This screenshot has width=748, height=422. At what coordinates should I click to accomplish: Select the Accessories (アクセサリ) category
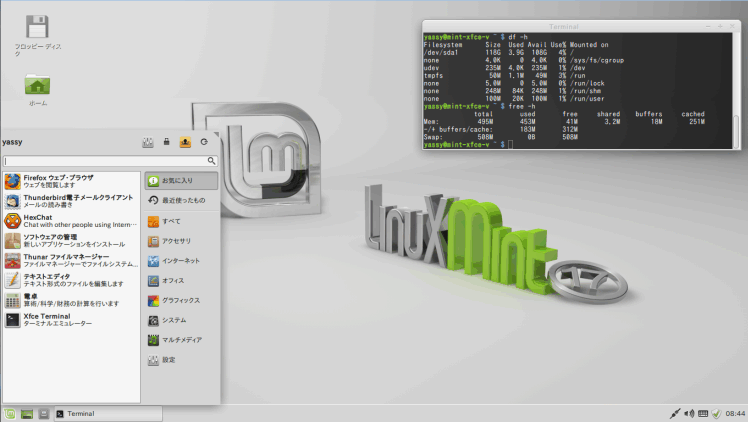181,241
